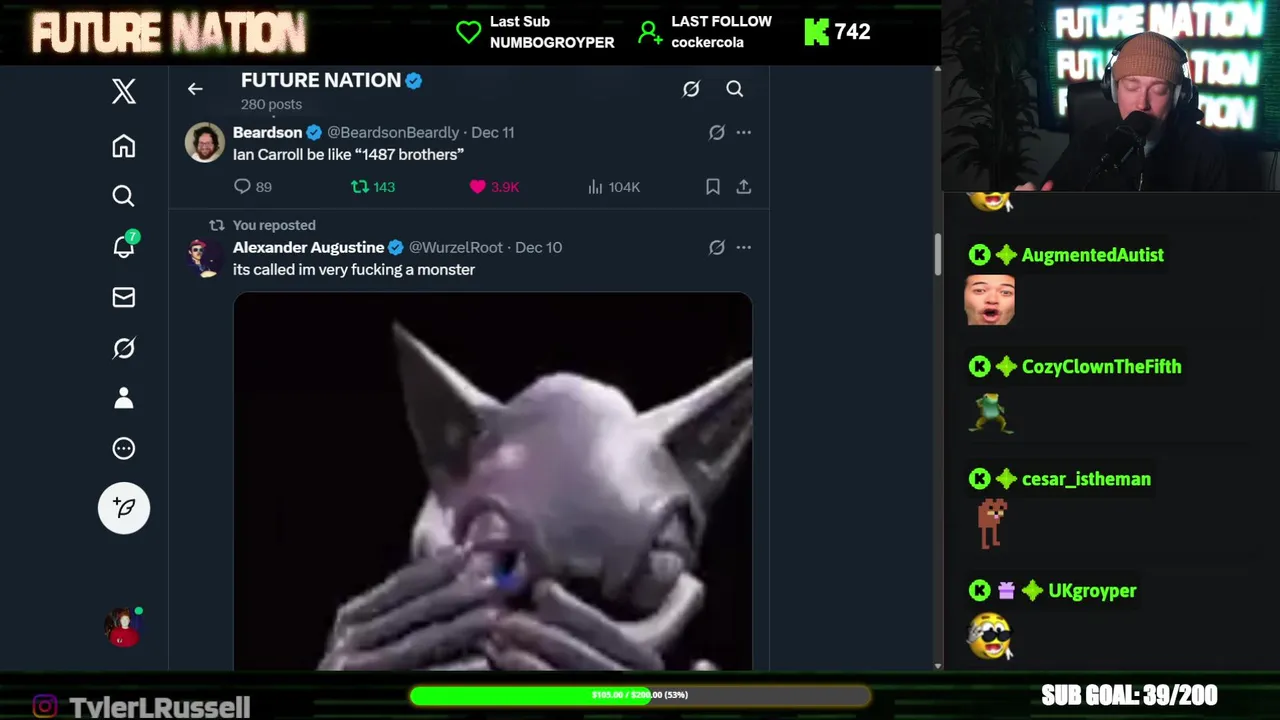This screenshot has height=720, width=1280.
Task: Open Alexander Augustine profile link
Action: pos(309,247)
